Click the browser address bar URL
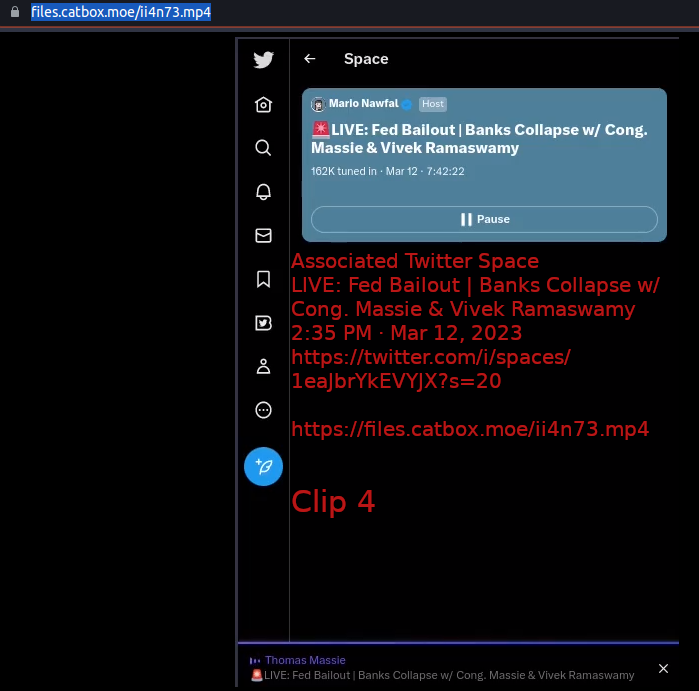699x691 pixels. tap(121, 12)
